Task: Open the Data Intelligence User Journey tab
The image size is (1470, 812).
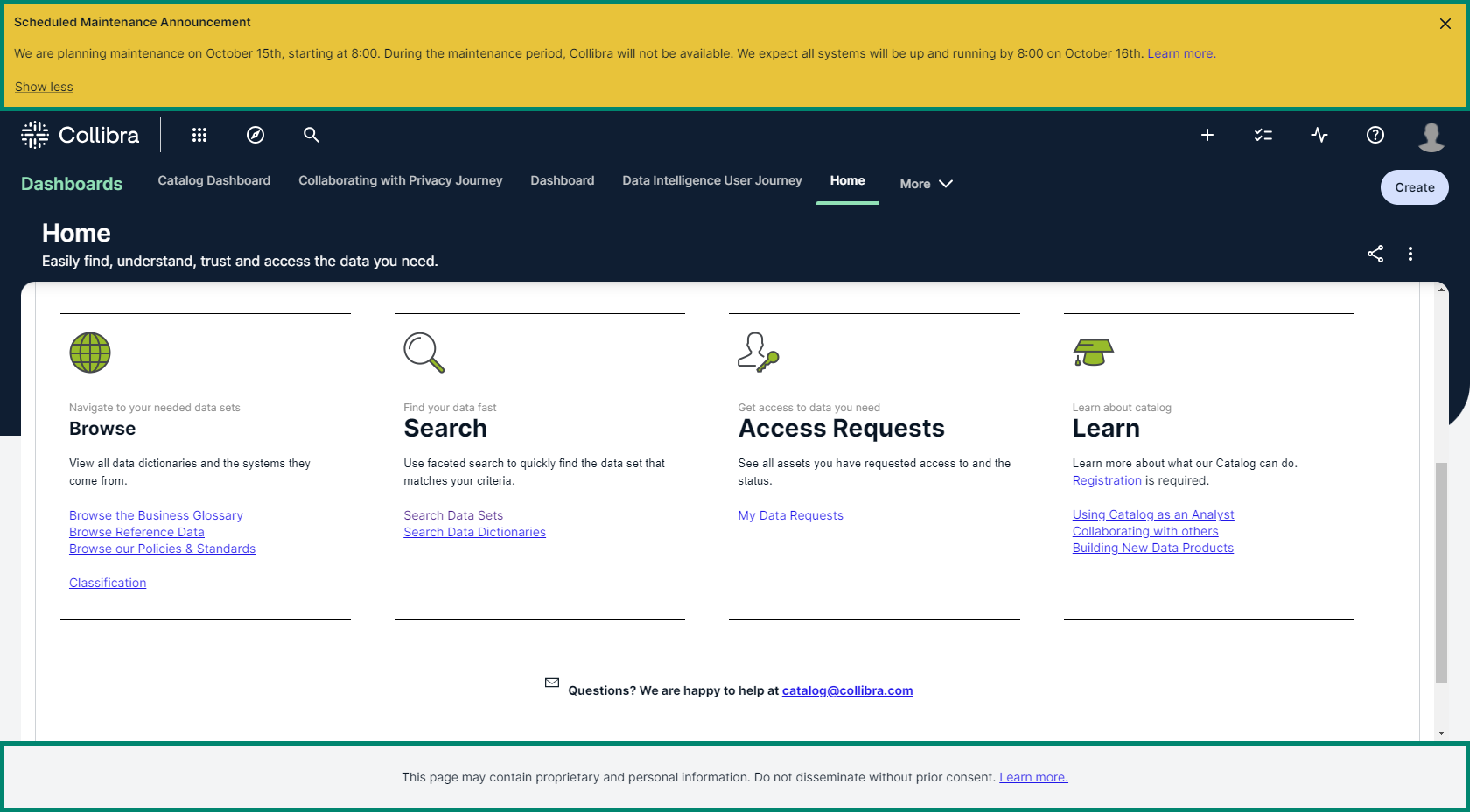Action: coord(711,180)
